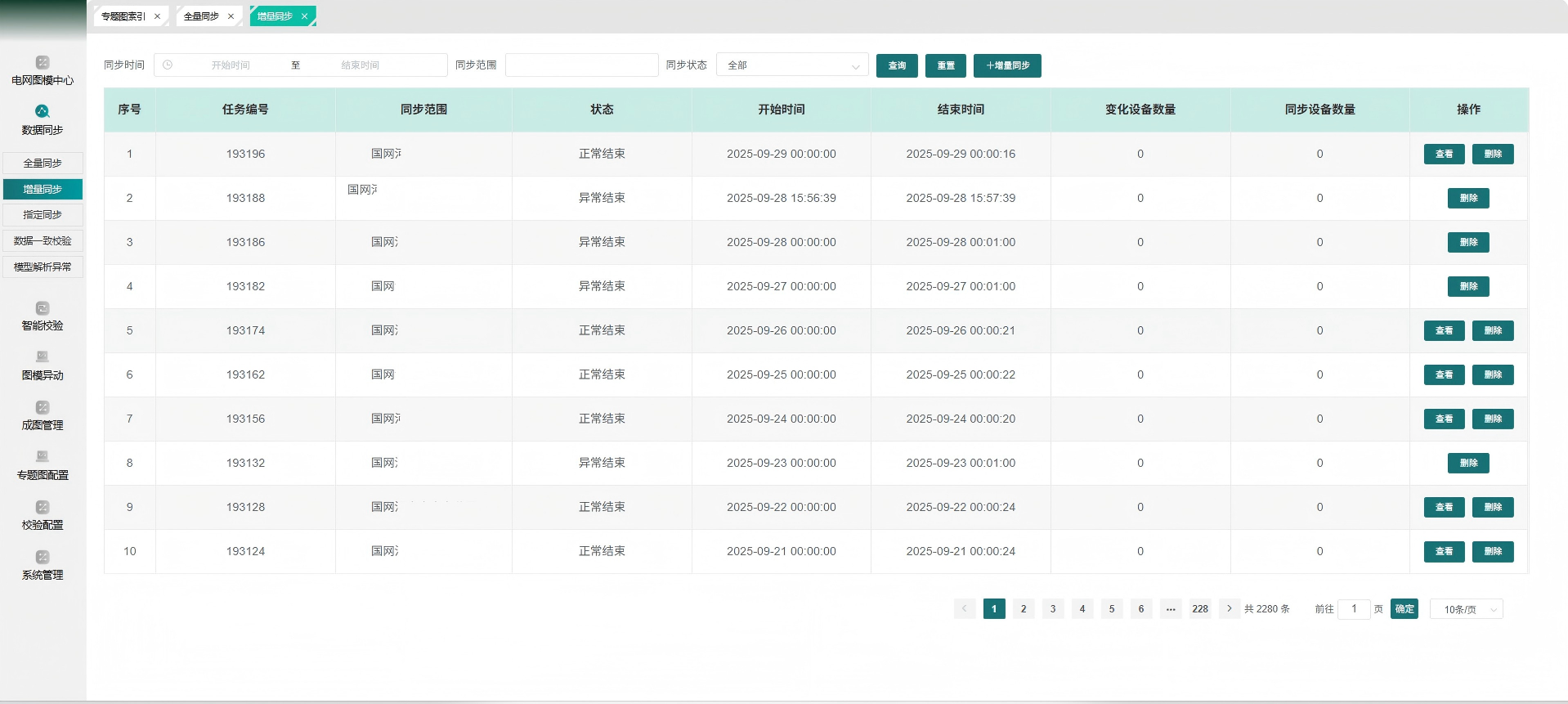The height and width of the screenshot is (704, 1568).
Task: Open the 专题图配置 sidebar icon
Action: tap(43, 457)
